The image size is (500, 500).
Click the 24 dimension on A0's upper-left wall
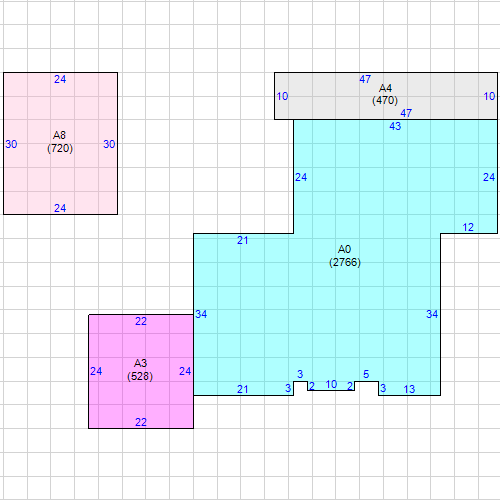(x=301, y=177)
